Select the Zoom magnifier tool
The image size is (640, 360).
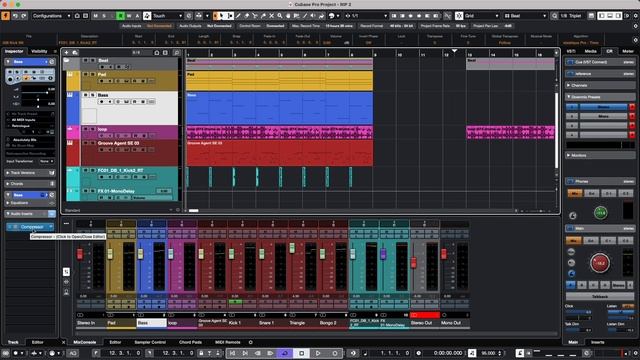pyautogui.click(x=280, y=16)
